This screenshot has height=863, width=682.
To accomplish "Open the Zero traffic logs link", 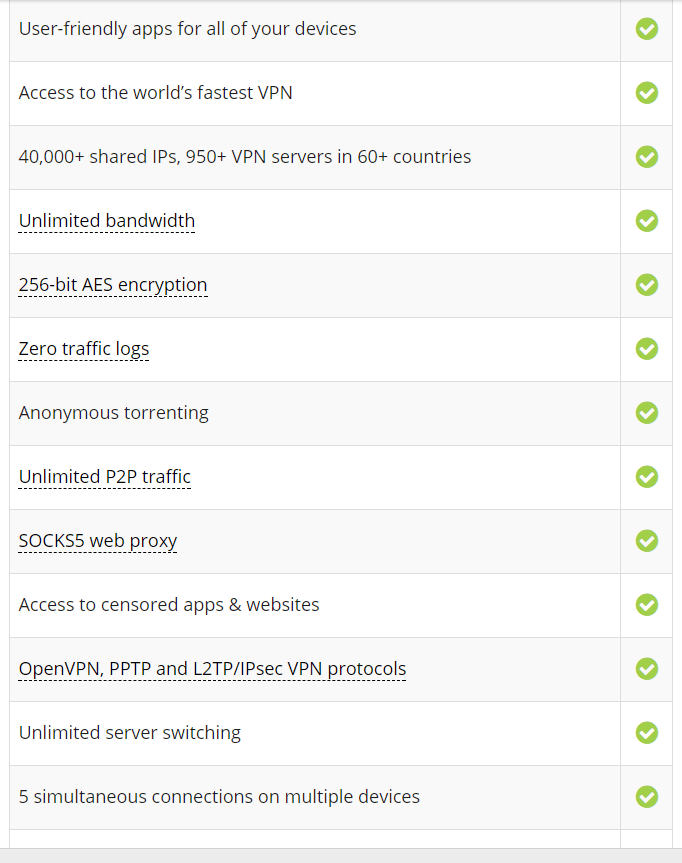I will click(x=84, y=349).
